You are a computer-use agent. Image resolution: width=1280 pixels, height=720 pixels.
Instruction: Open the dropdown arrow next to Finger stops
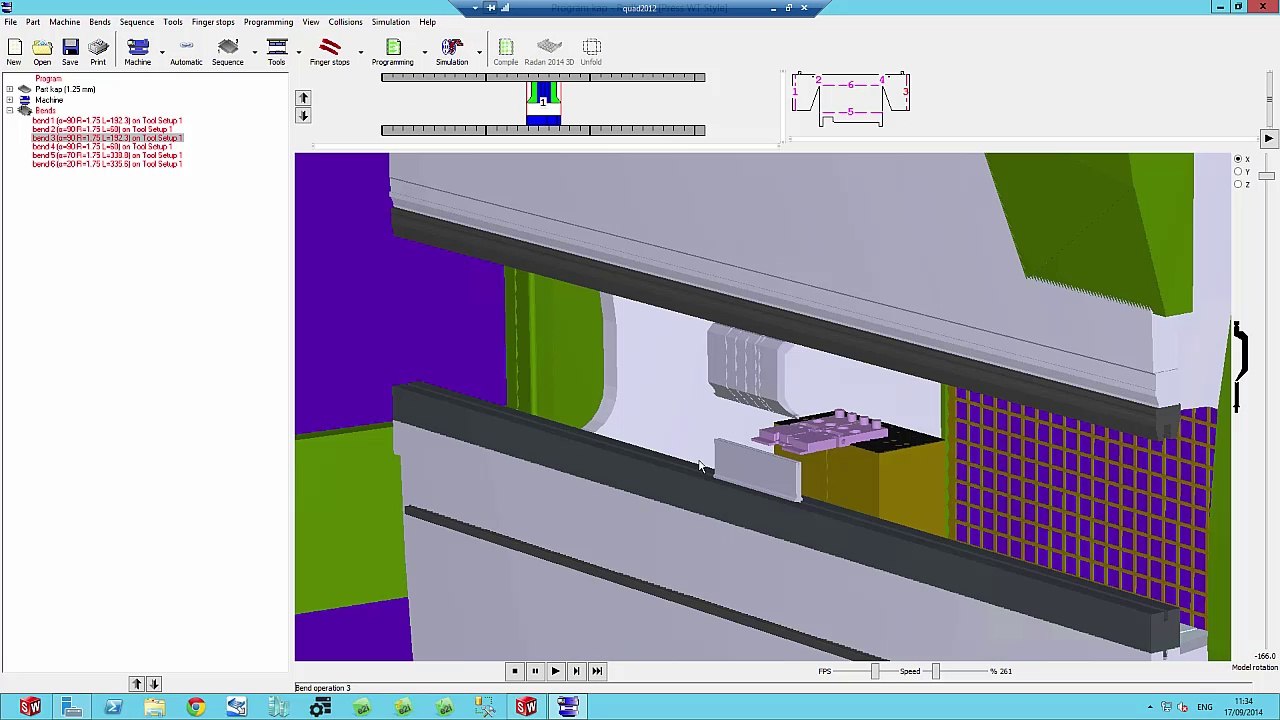point(360,52)
